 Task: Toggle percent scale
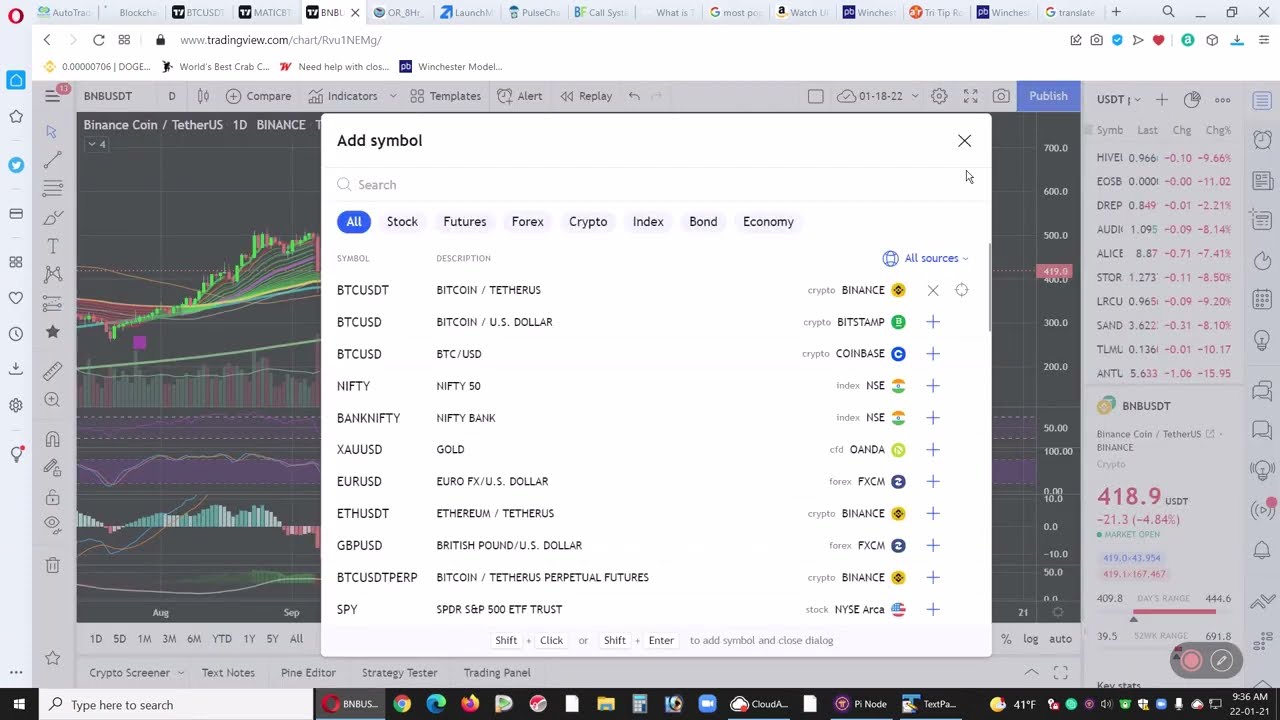1006,639
